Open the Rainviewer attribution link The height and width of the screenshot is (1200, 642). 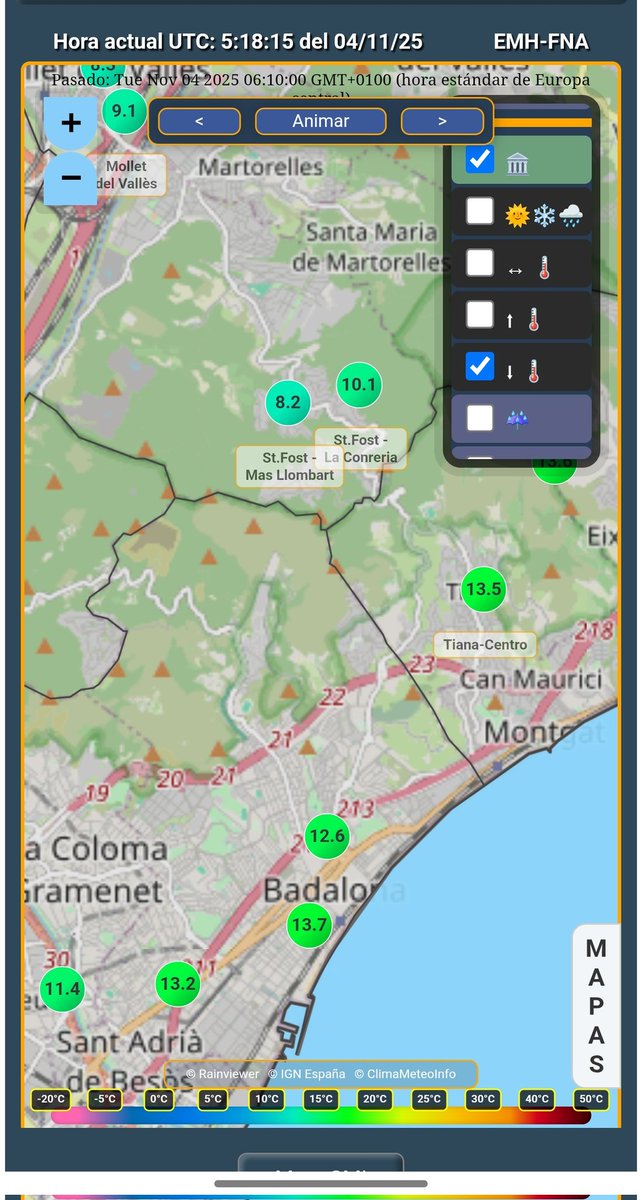[223, 1074]
